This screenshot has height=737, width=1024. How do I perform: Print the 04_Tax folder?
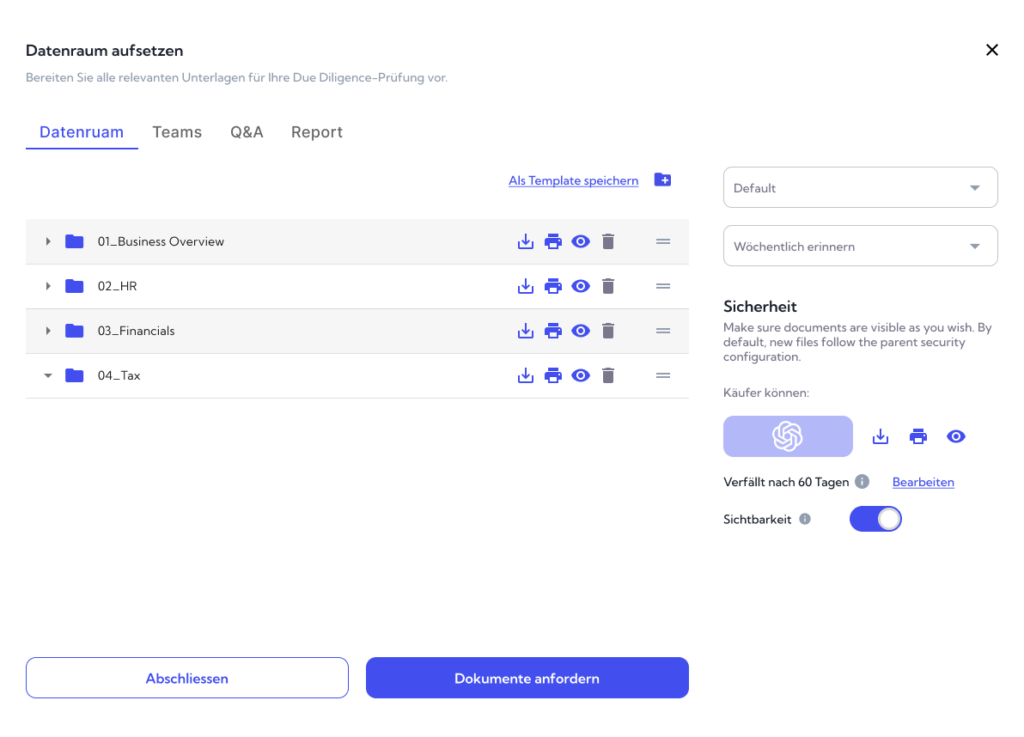tap(552, 375)
